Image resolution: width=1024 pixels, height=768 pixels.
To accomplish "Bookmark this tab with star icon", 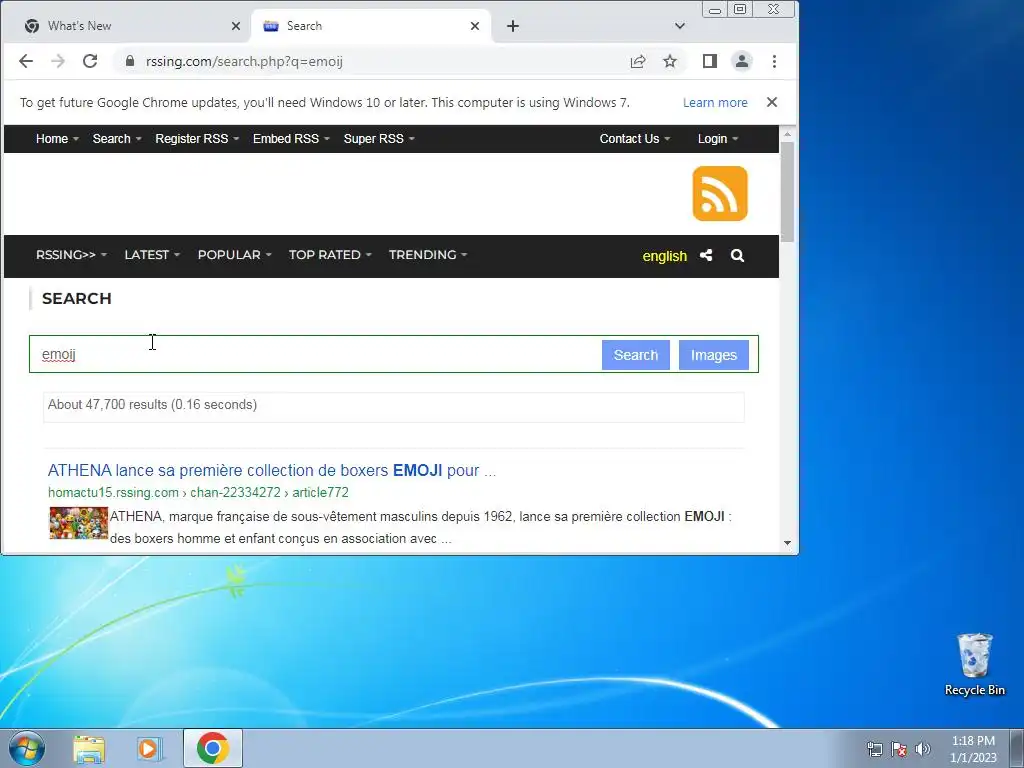I will [x=670, y=61].
